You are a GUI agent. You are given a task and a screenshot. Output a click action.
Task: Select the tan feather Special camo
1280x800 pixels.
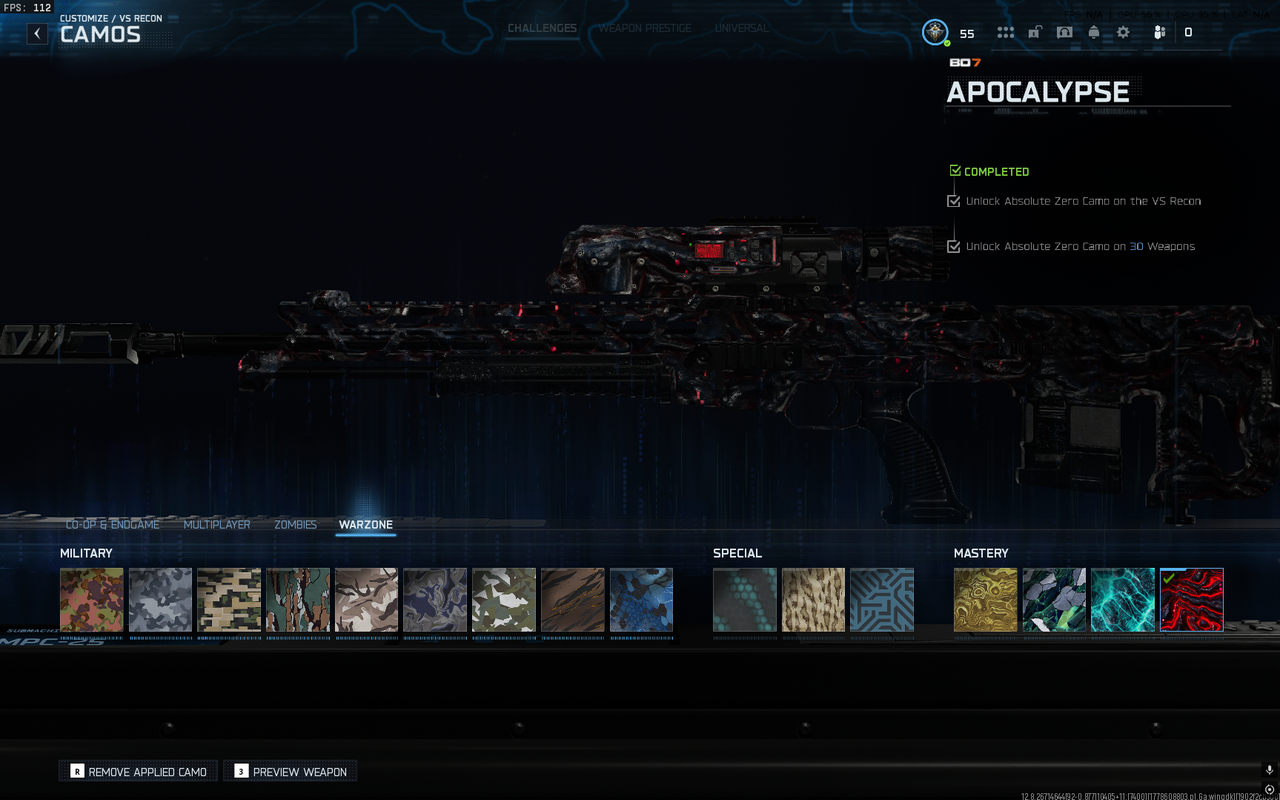coord(813,600)
